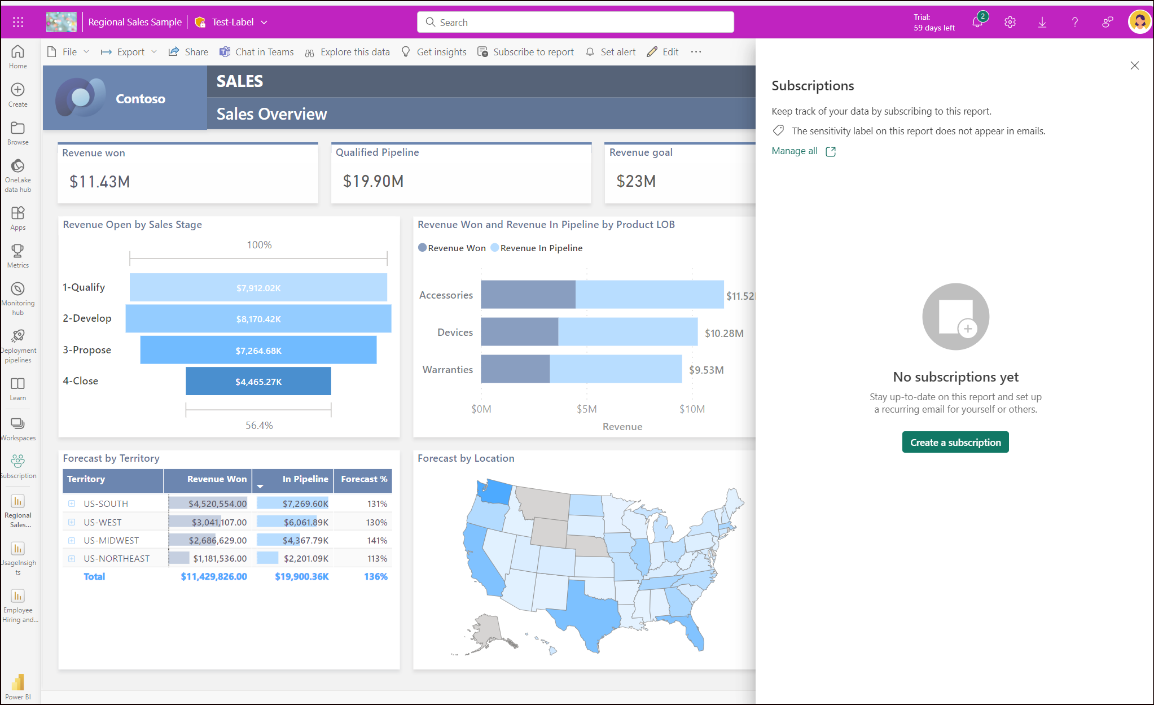
Task: Expand the US-NORTHEAST territory row
Action: tap(71, 559)
